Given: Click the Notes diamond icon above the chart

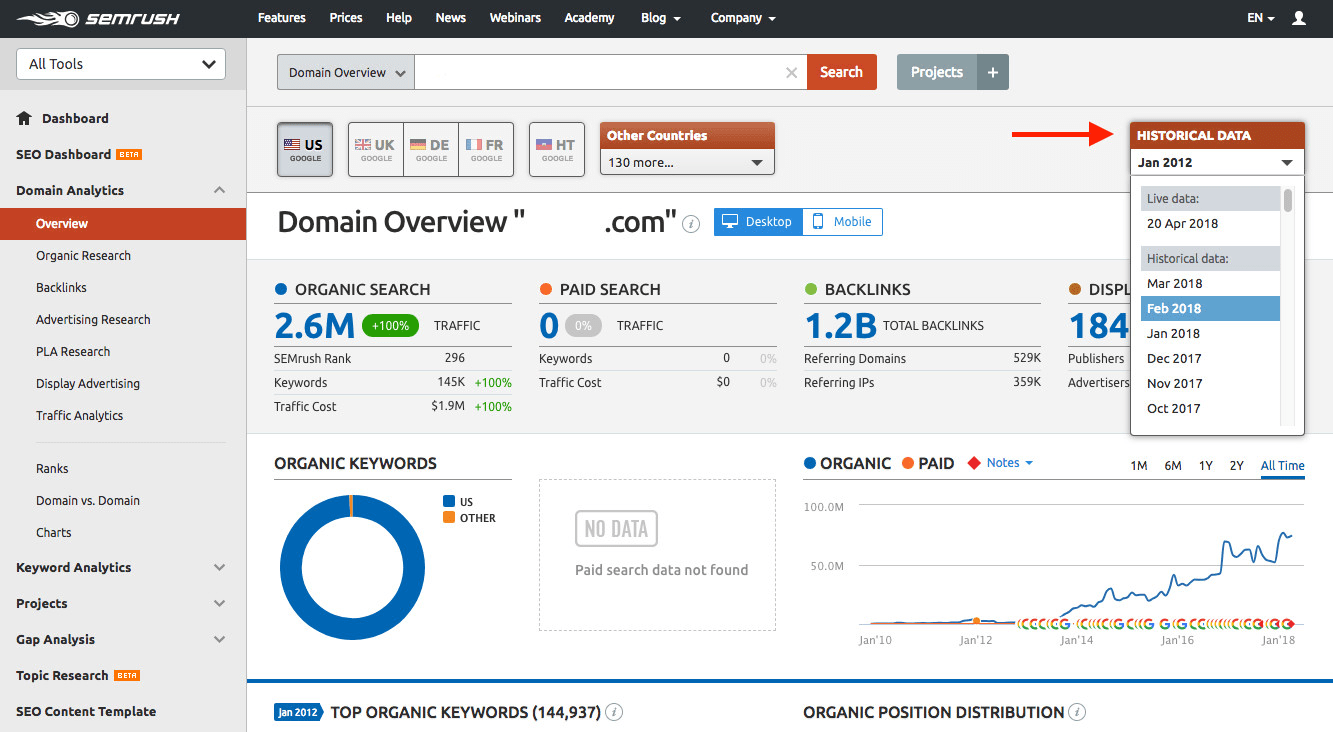Looking at the screenshot, I should 973,463.
